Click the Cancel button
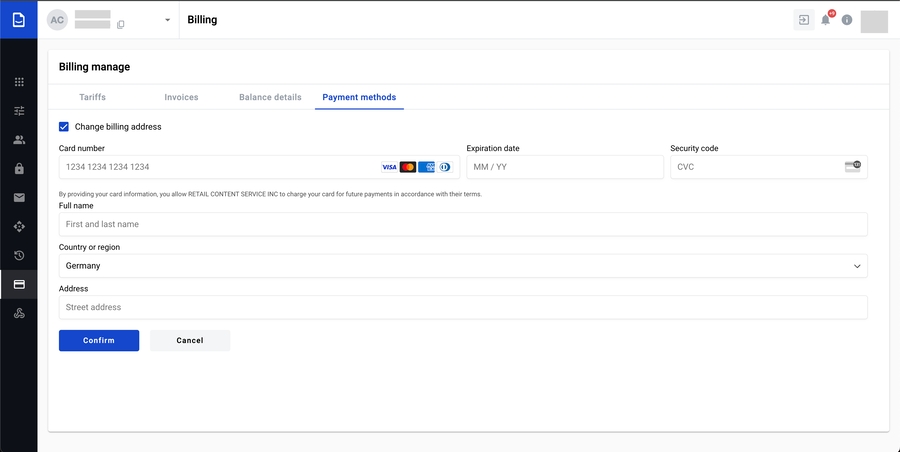 point(190,341)
